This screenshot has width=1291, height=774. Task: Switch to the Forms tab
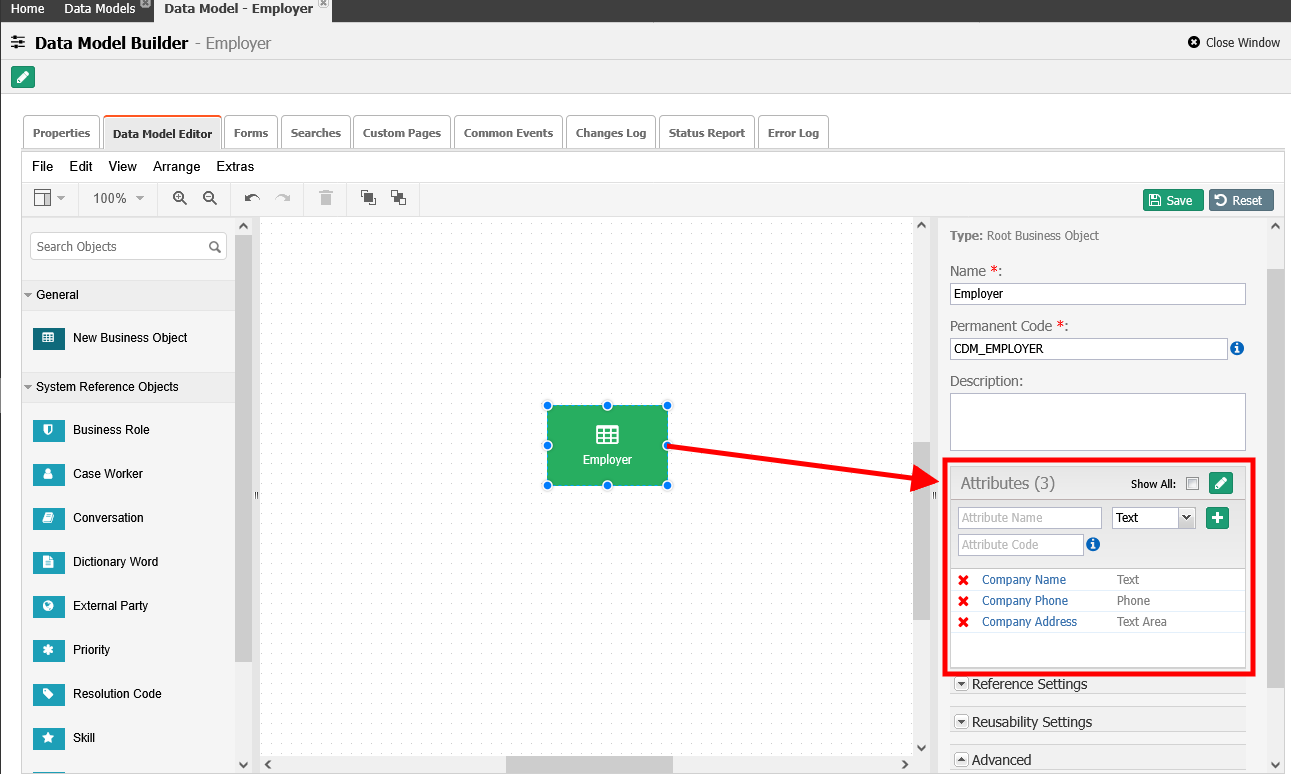[251, 133]
